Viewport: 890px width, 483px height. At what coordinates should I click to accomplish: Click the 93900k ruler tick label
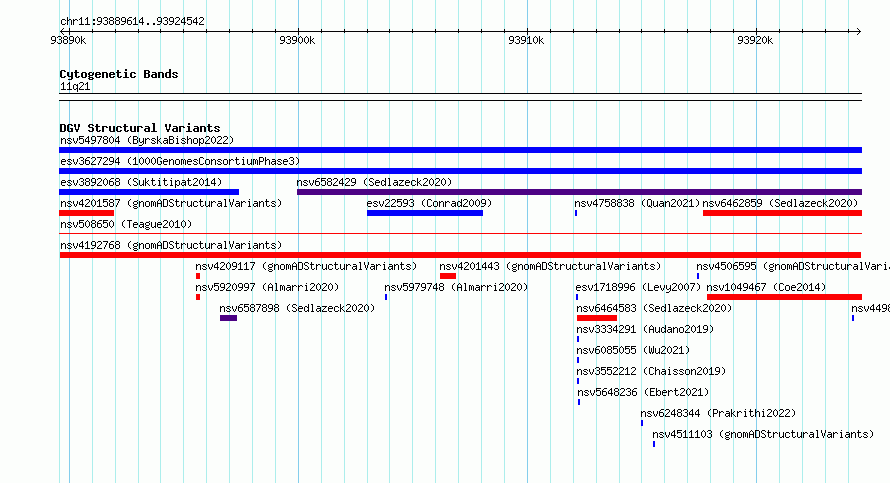297,40
